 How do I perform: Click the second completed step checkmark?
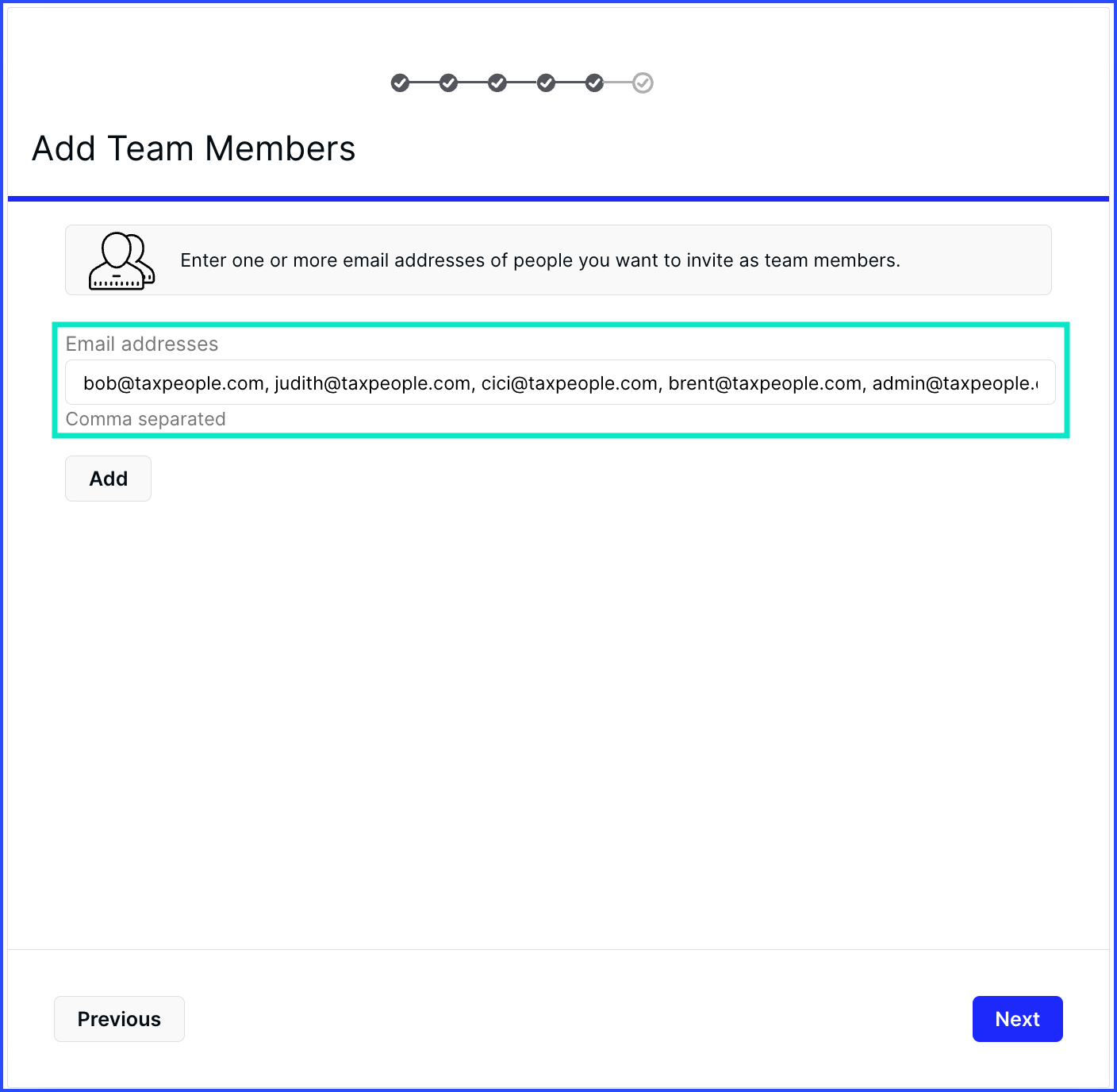[449, 83]
